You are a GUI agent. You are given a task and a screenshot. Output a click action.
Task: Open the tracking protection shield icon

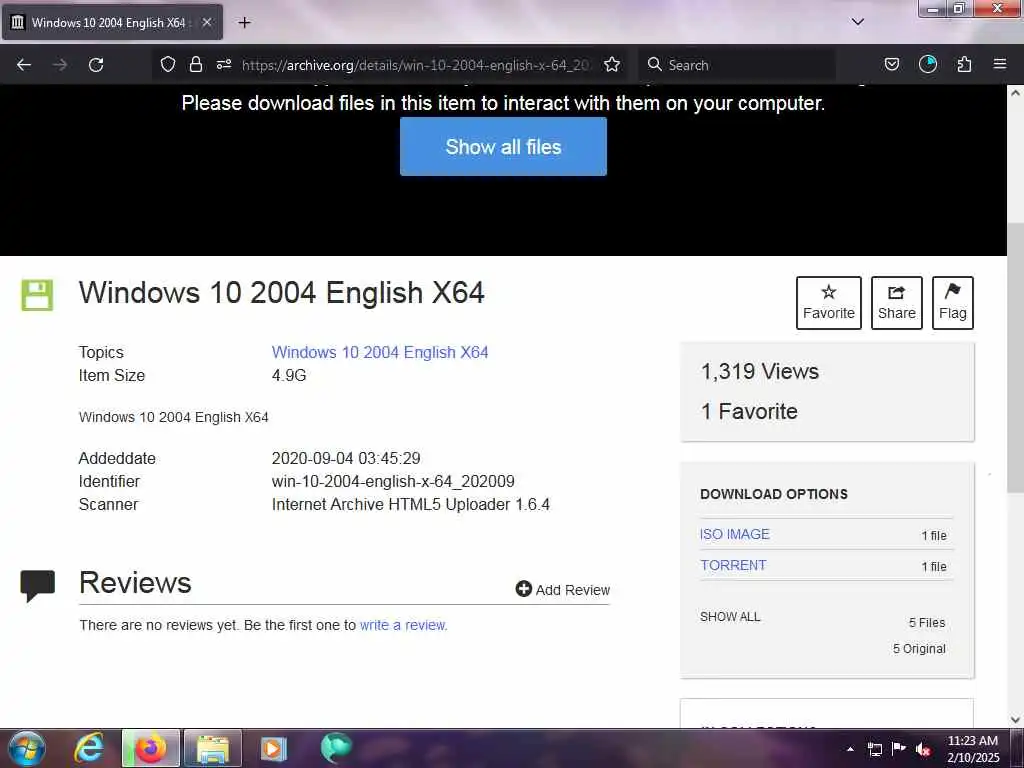click(168, 64)
